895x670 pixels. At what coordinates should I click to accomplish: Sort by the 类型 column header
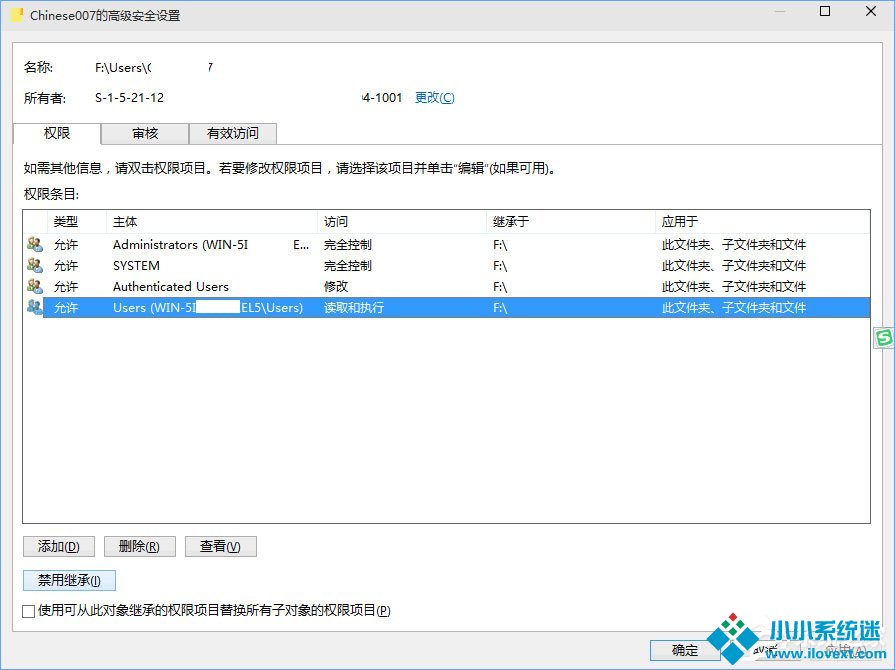point(77,221)
